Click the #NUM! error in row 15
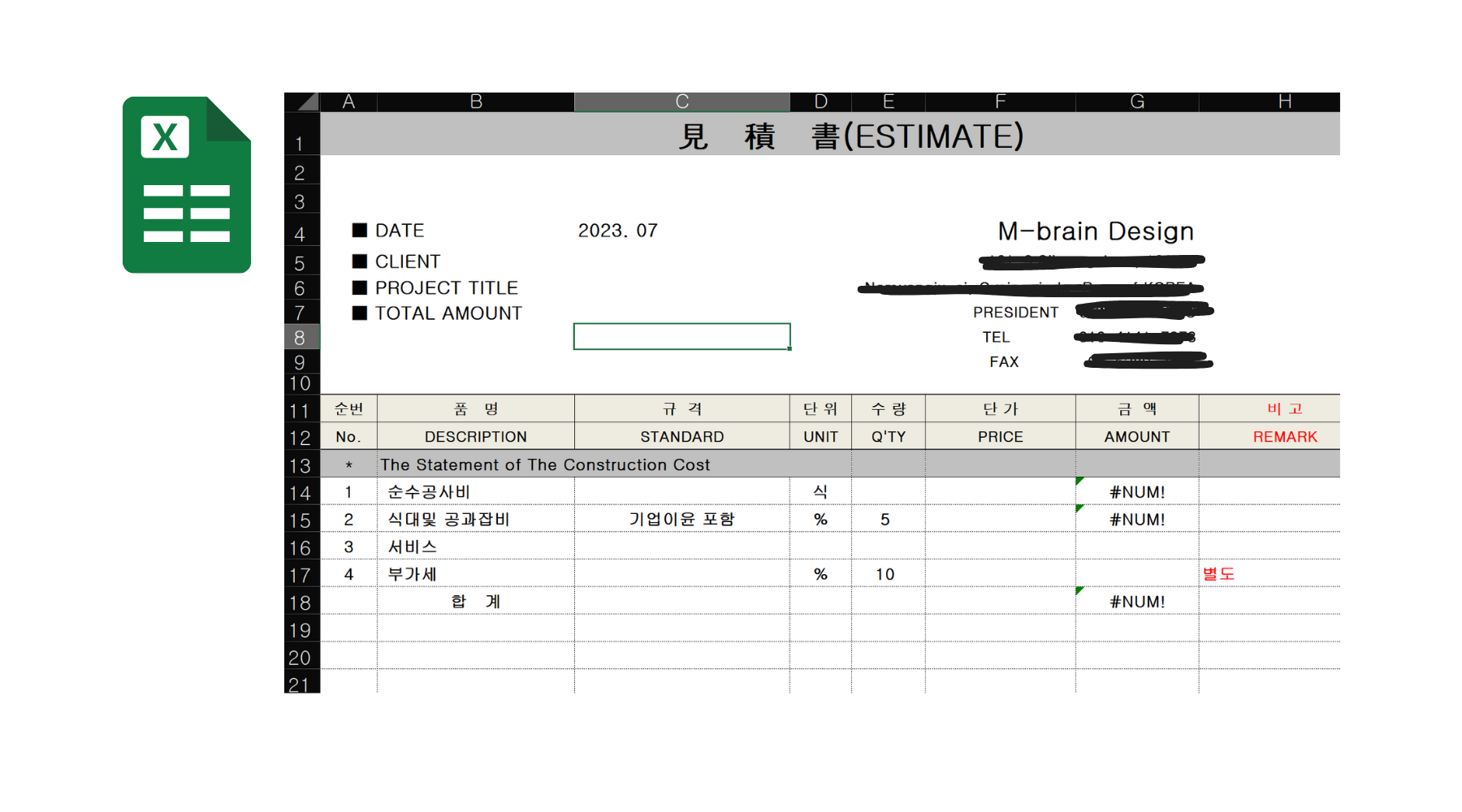Image resolution: width=1462 pixels, height=812 pixels. tap(1136, 520)
